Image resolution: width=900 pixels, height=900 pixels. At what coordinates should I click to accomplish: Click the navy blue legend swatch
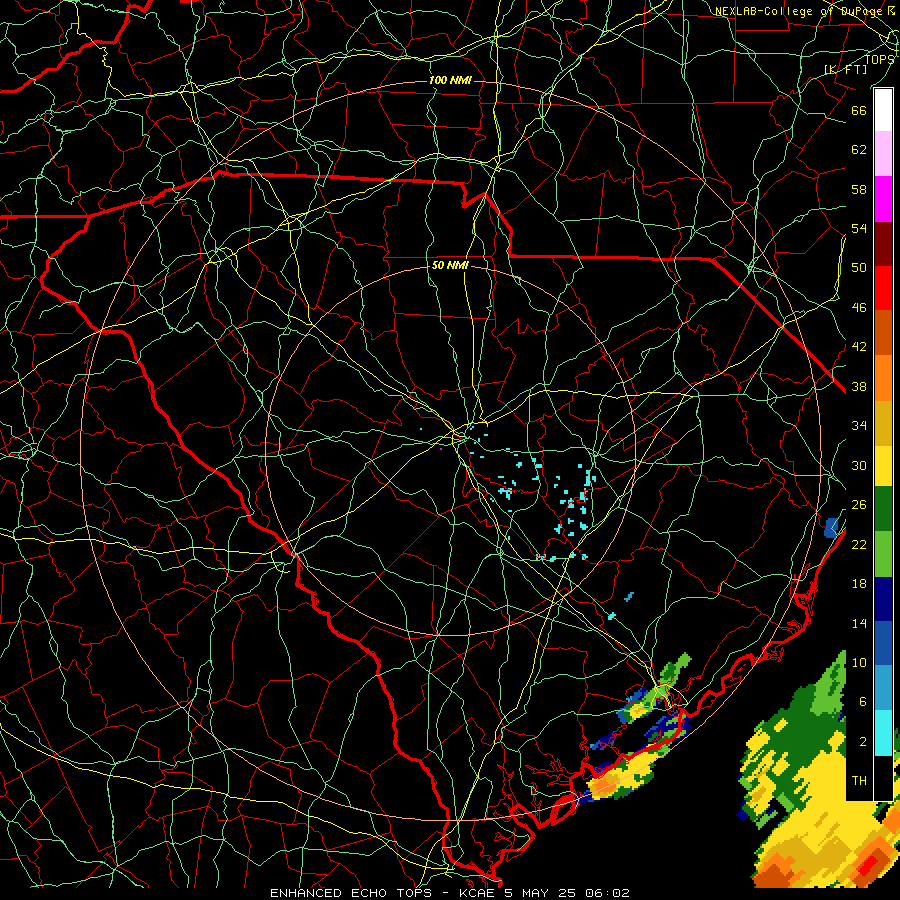[x=883, y=599]
